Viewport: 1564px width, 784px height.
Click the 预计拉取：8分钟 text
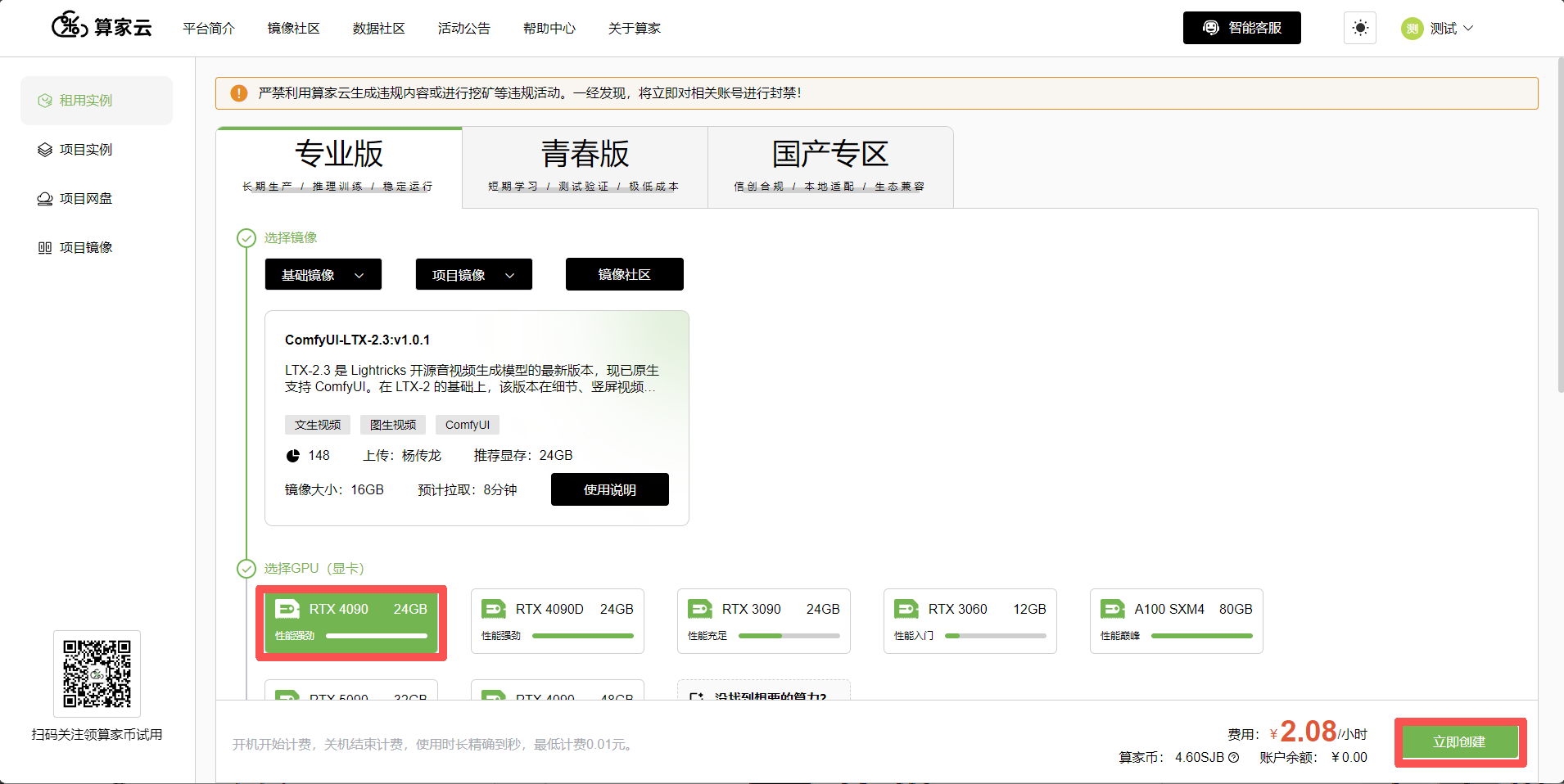point(468,490)
